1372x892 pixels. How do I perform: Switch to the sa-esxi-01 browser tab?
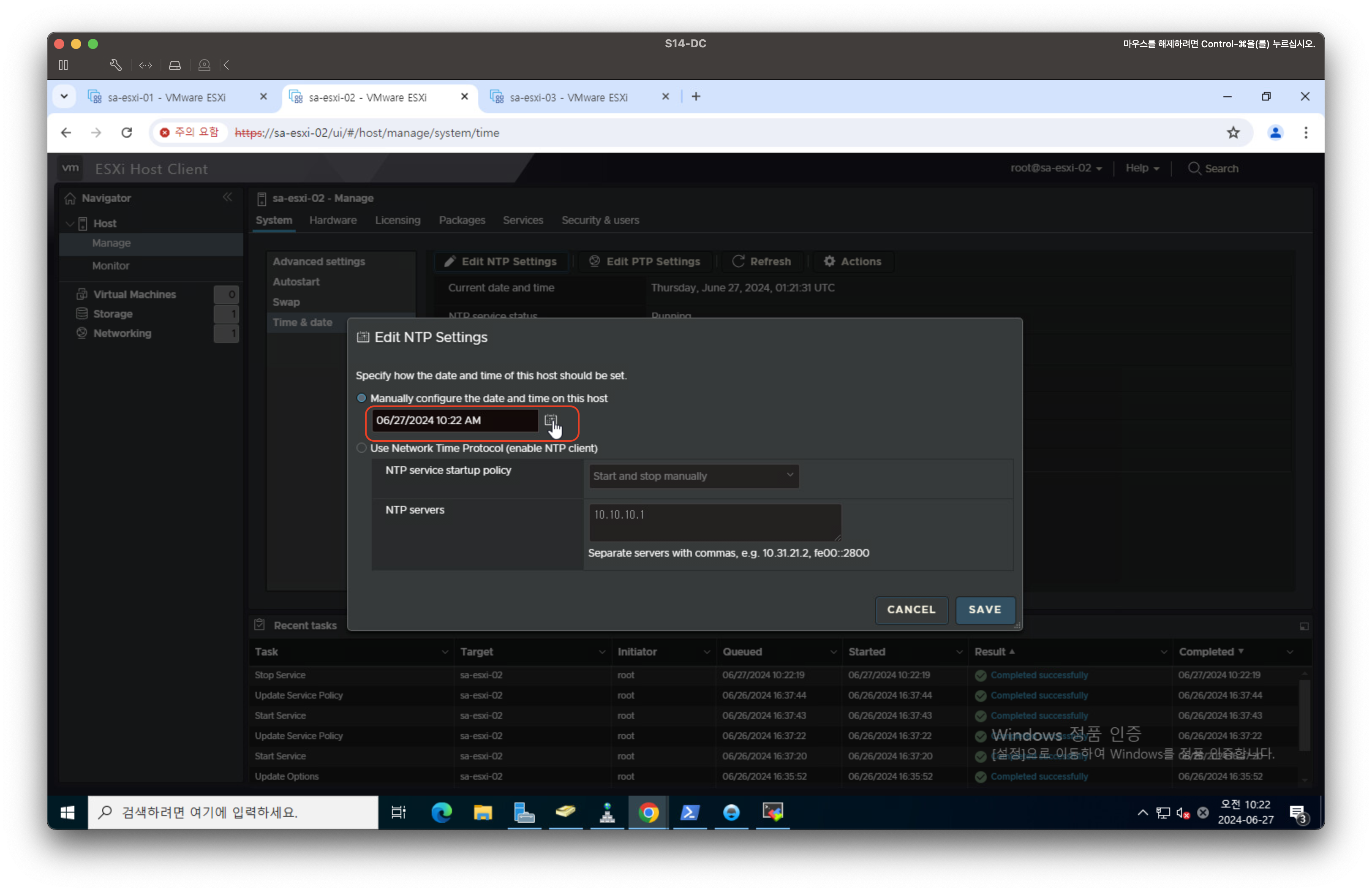pos(167,98)
